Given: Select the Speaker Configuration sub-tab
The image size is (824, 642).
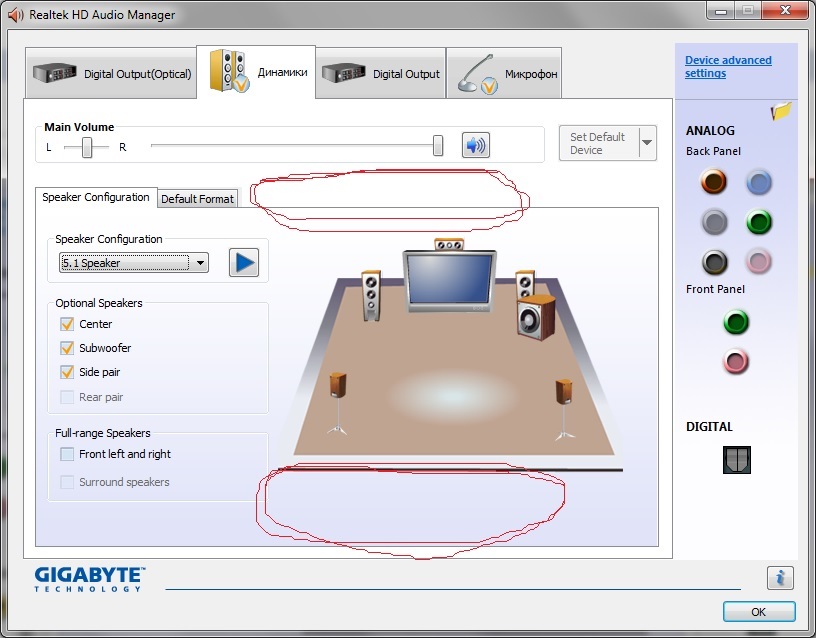Looking at the screenshot, I should [96, 198].
